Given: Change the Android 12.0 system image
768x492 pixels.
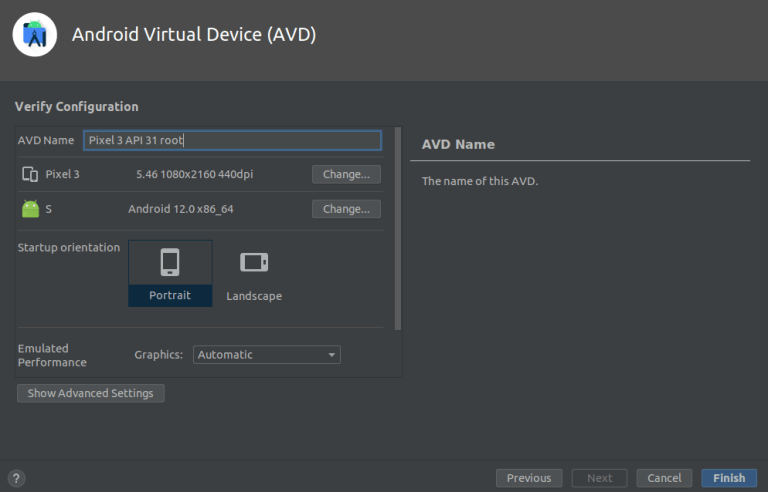Looking at the screenshot, I should [346, 209].
